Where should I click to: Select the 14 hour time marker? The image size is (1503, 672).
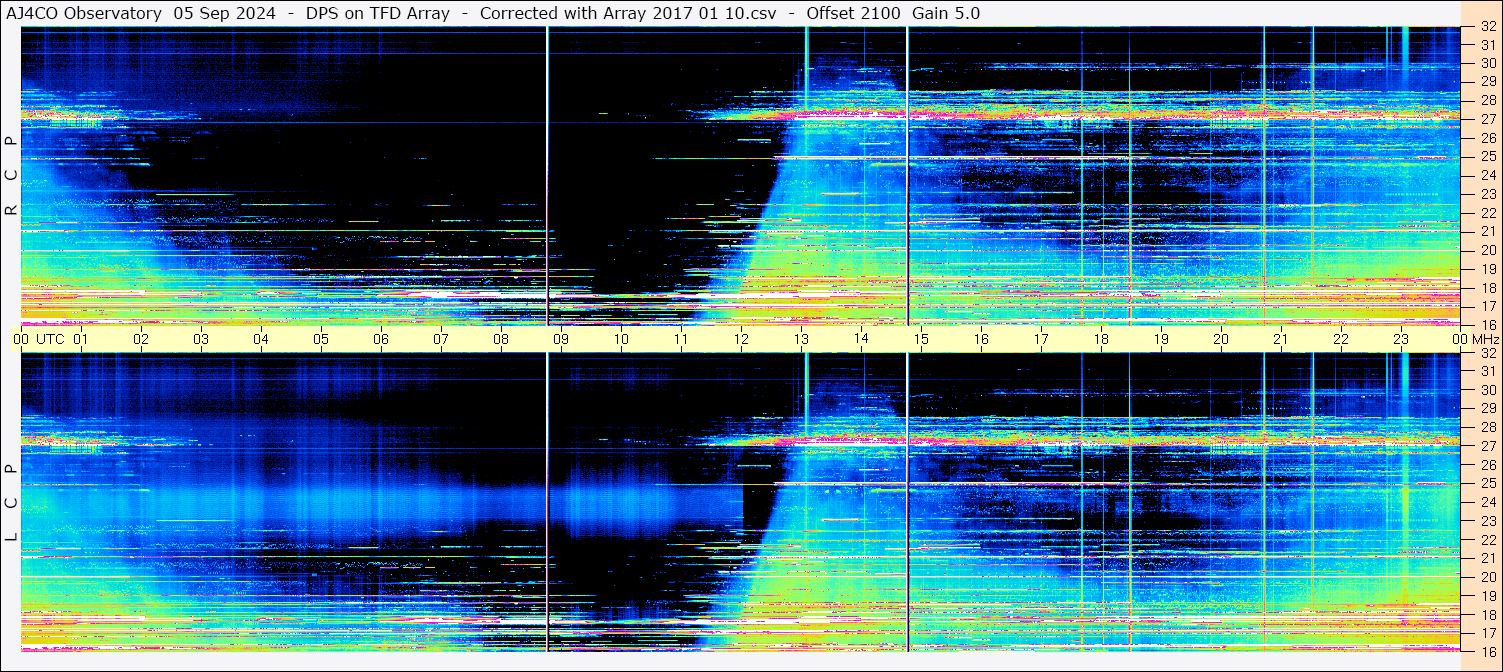coord(861,339)
